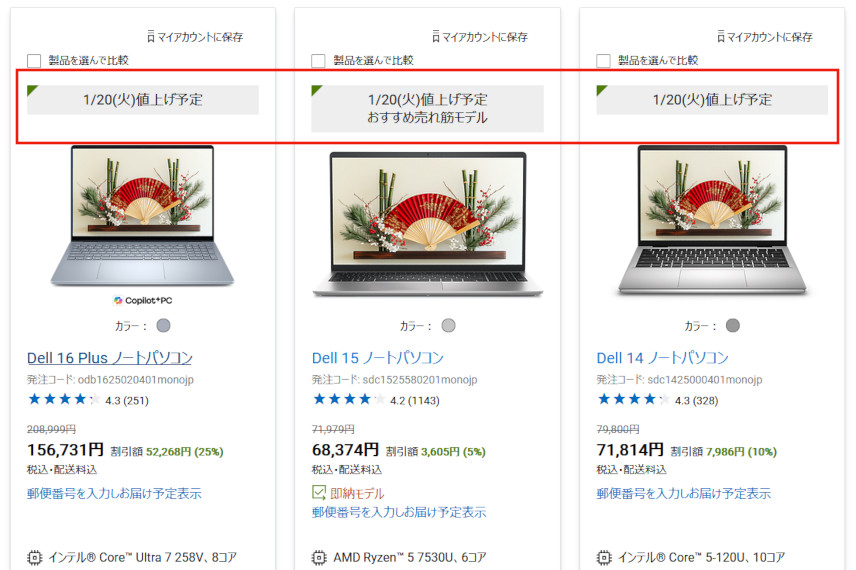Save Dell 14 to My Account bookmark icon
Image resolution: width=856 pixels, height=570 pixels.
(x=721, y=37)
